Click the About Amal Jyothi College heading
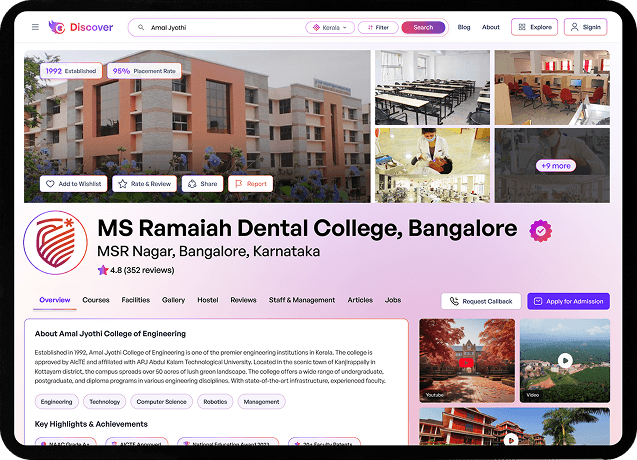 (110, 334)
